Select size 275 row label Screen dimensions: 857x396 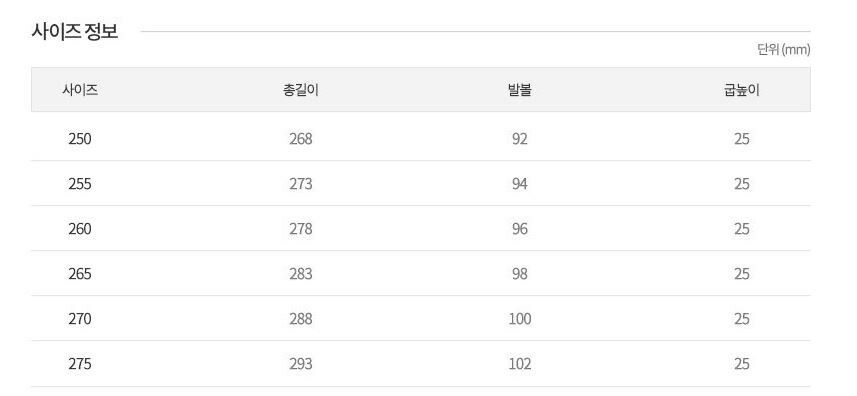coord(80,364)
